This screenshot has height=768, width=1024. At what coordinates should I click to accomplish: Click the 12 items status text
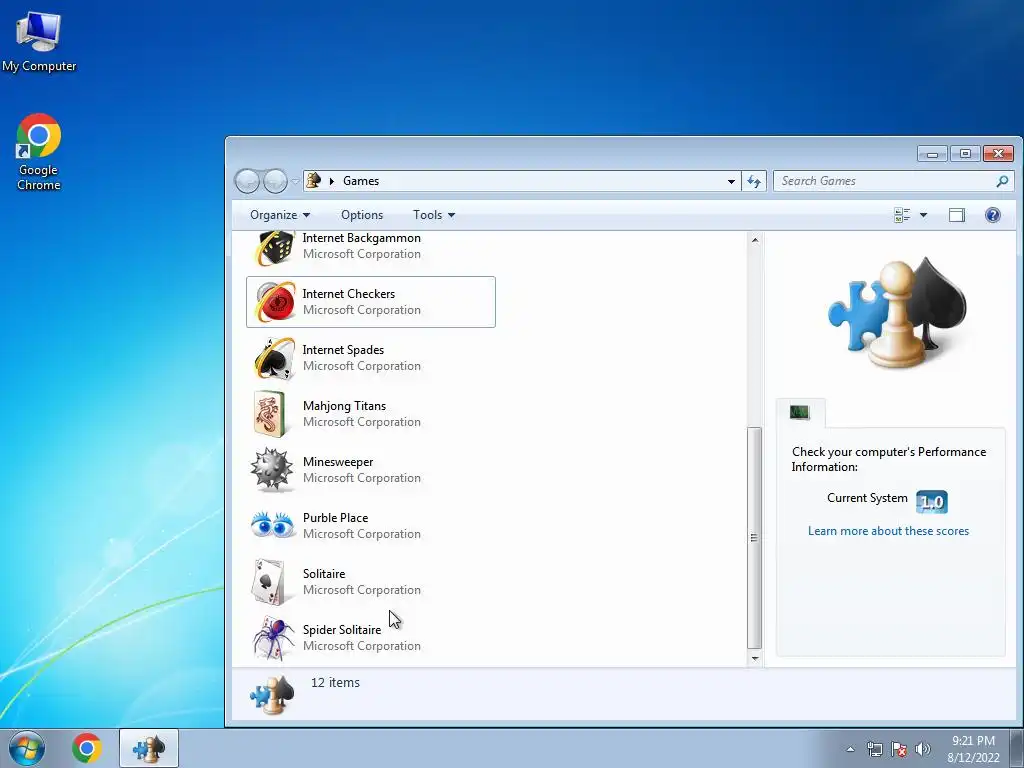click(x=335, y=682)
